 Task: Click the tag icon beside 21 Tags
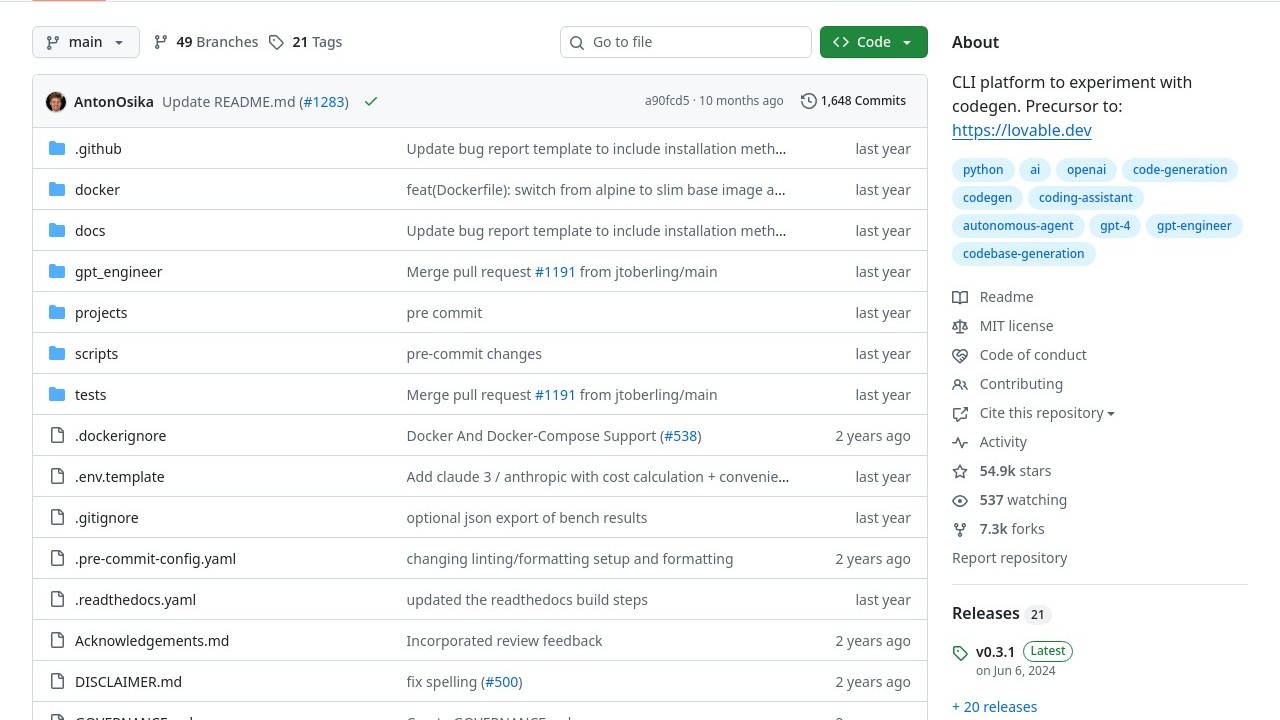coord(277,42)
